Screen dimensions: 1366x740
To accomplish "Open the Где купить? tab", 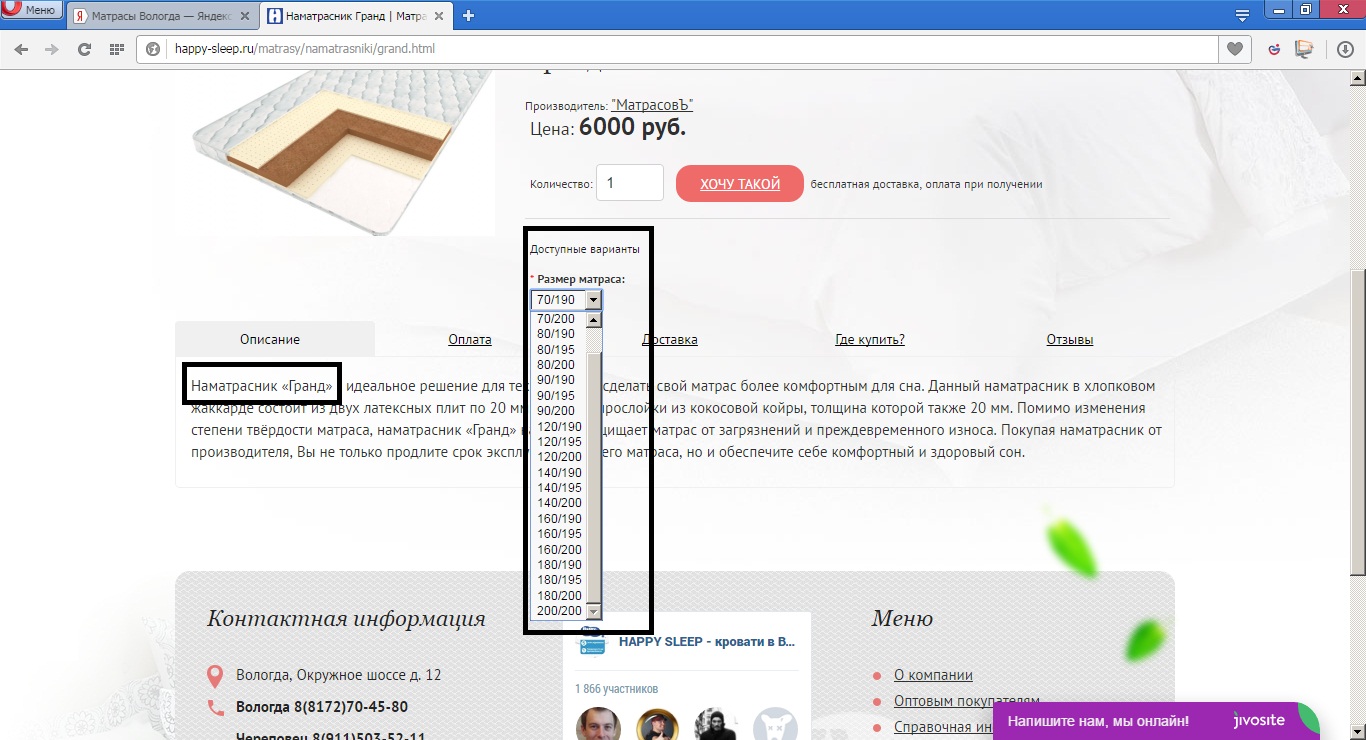I will click(x=870, y=340).
